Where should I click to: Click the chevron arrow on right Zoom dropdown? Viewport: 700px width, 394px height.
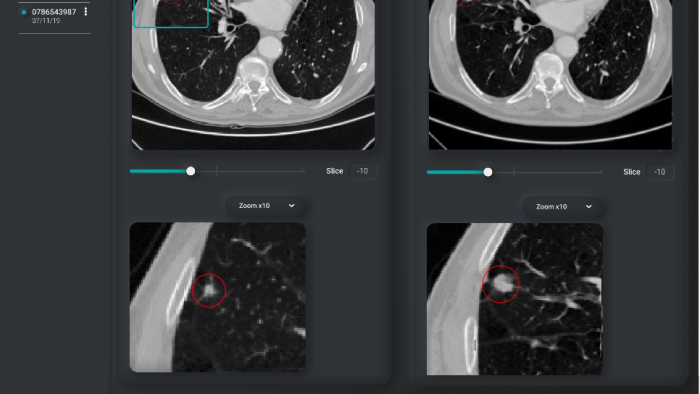[588, 207]
